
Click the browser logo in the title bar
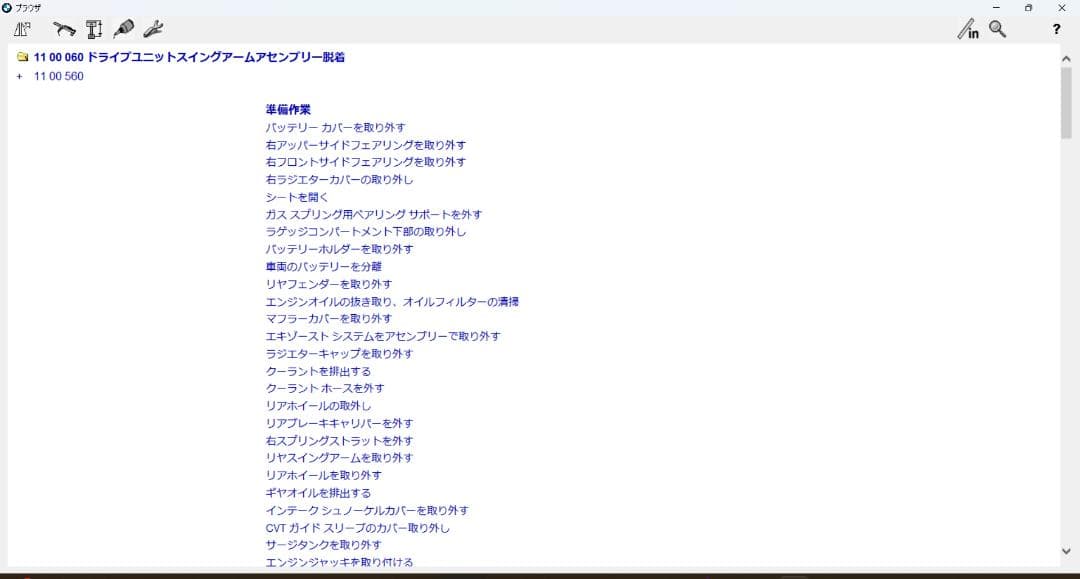[9, 7]
